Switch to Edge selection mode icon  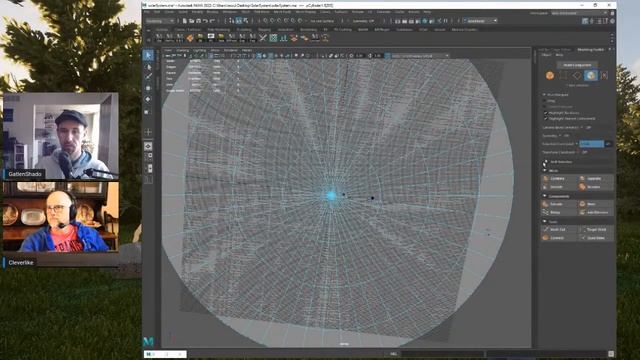[x=577, y=76]
